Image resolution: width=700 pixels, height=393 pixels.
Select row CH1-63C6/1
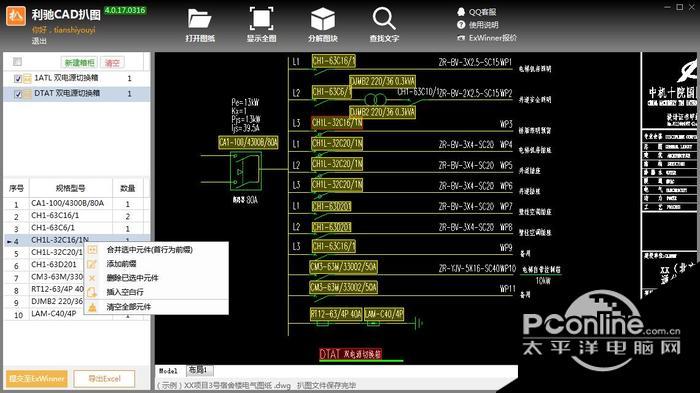[77, 228]
